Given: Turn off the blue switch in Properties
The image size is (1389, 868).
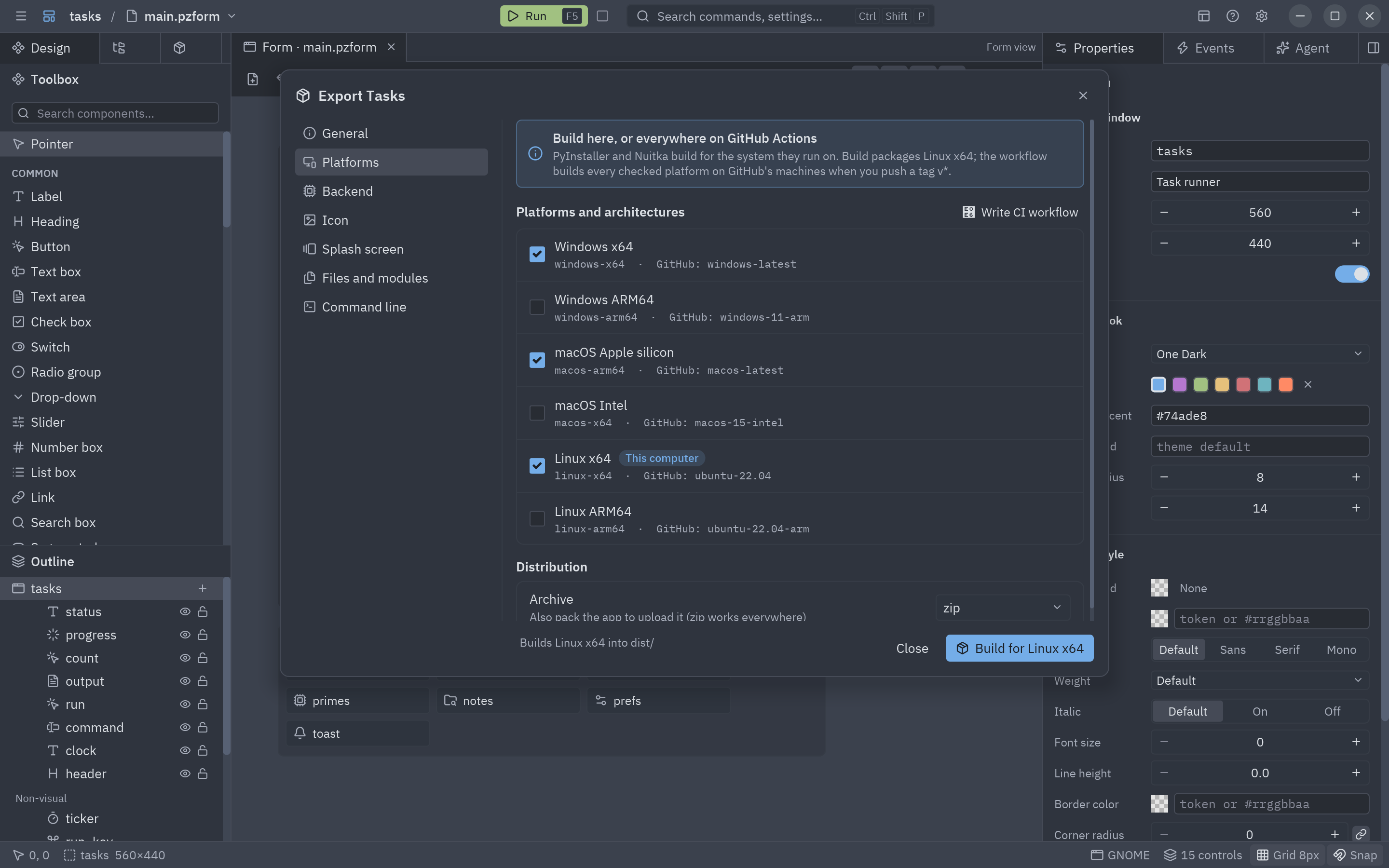Looking at the screenshot, I should coord(1352,274).
